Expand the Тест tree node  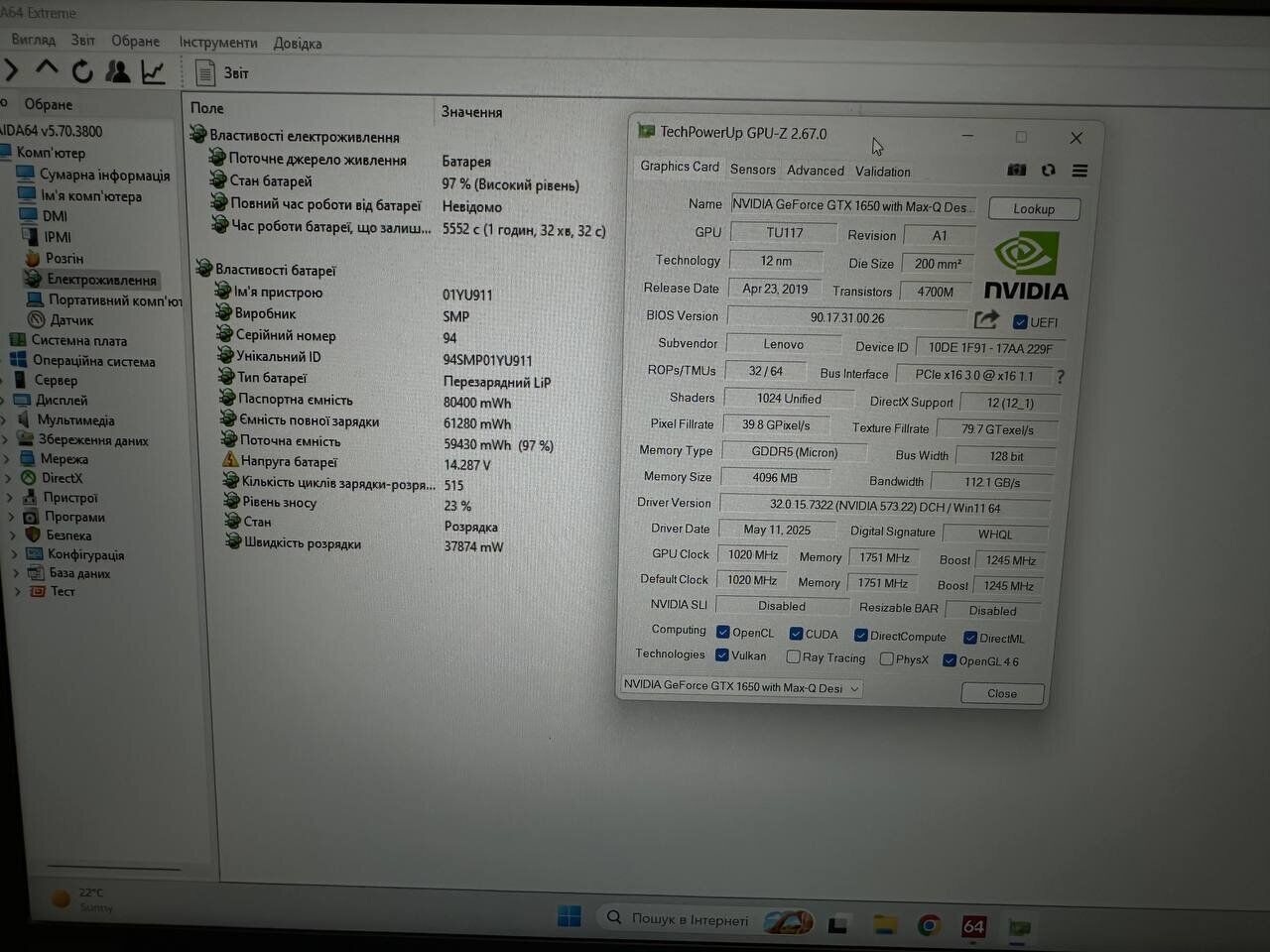point(16,592)
